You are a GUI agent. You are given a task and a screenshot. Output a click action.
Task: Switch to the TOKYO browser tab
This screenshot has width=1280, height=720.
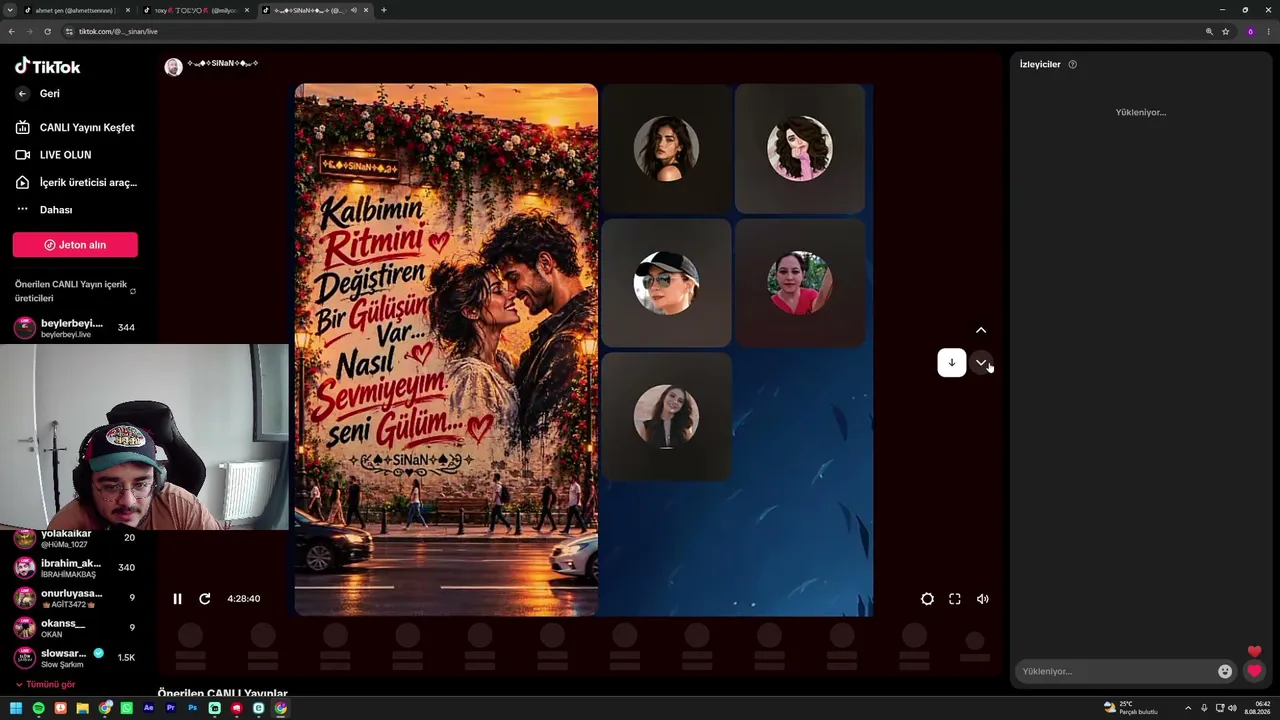[x=196, y=10]
